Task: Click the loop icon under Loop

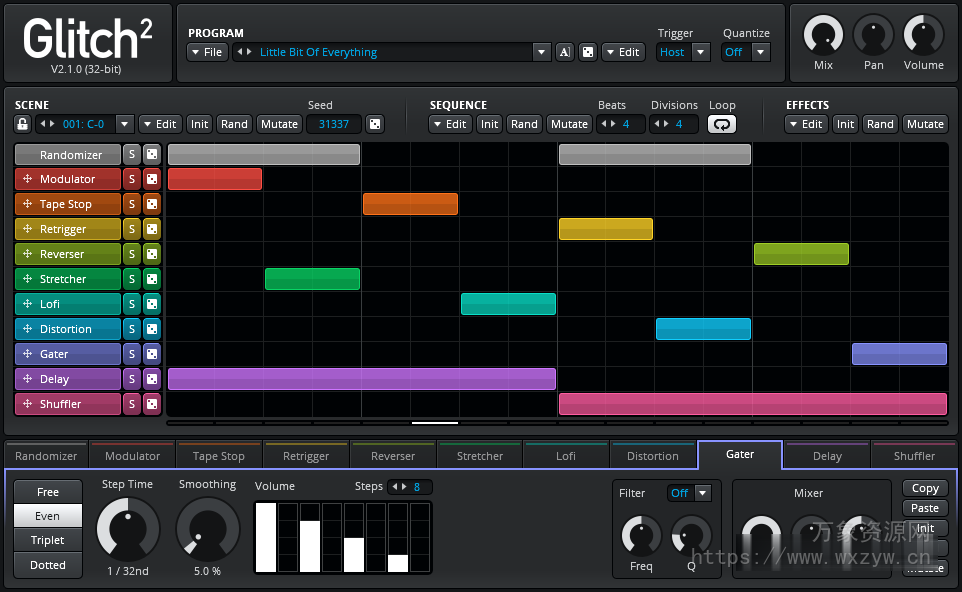Action: (x=721, y=124)
